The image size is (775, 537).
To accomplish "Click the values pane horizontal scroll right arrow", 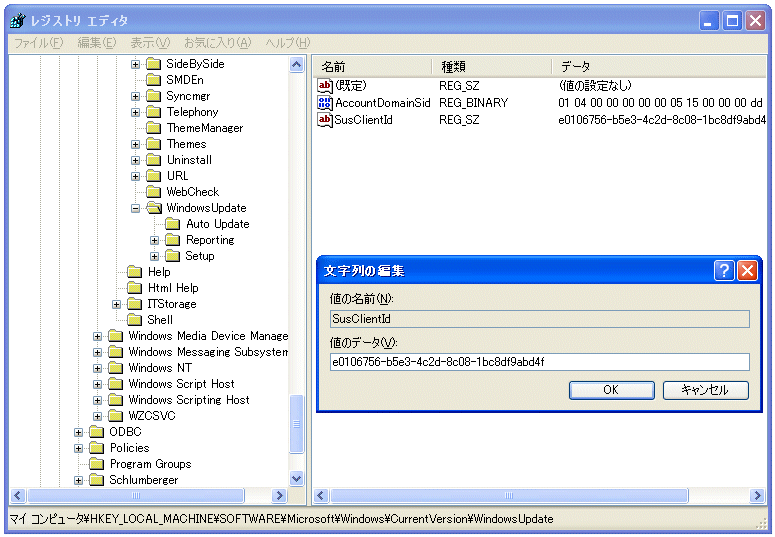I will pyautogui.click(x=757, y=495).
